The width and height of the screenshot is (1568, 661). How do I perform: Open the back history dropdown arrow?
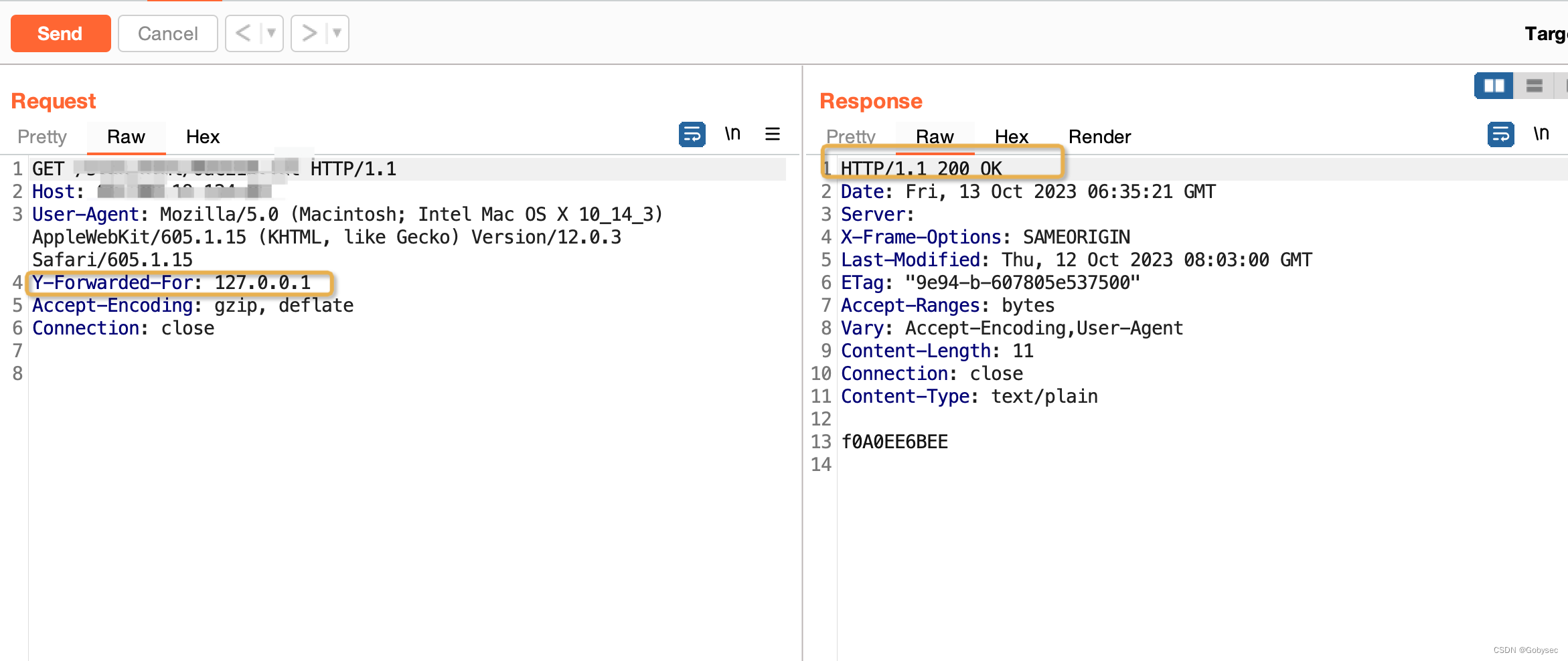point(271,33)
